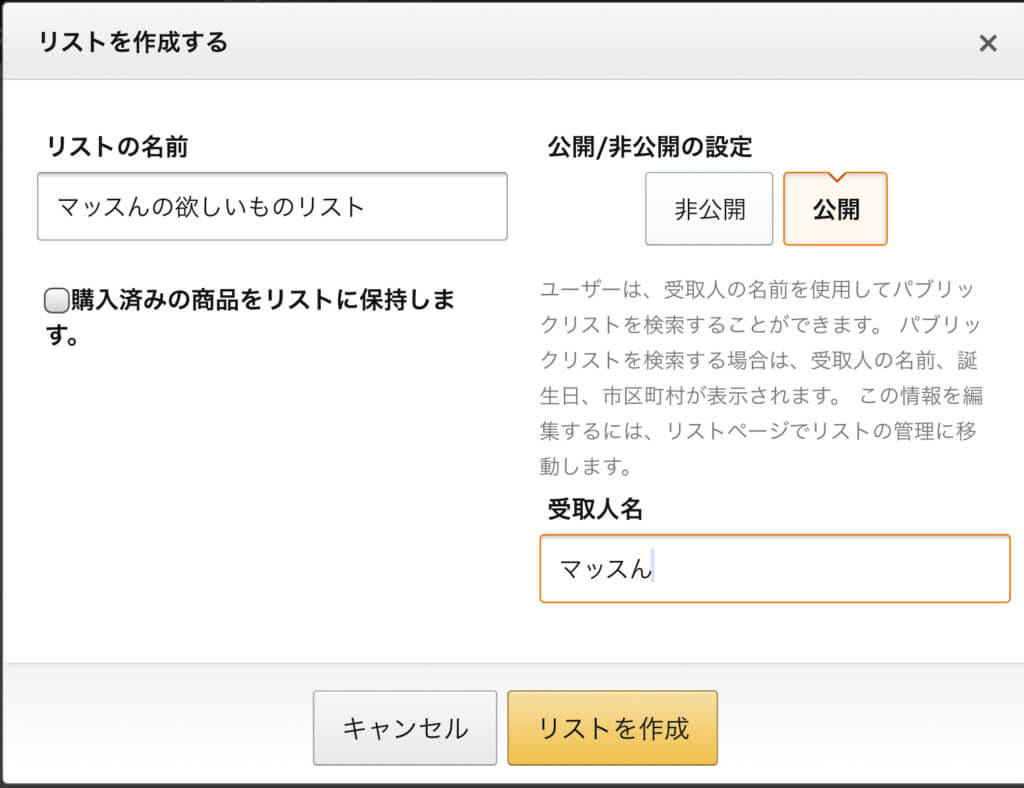Close the list creation dialog

(x=988, y=43)
